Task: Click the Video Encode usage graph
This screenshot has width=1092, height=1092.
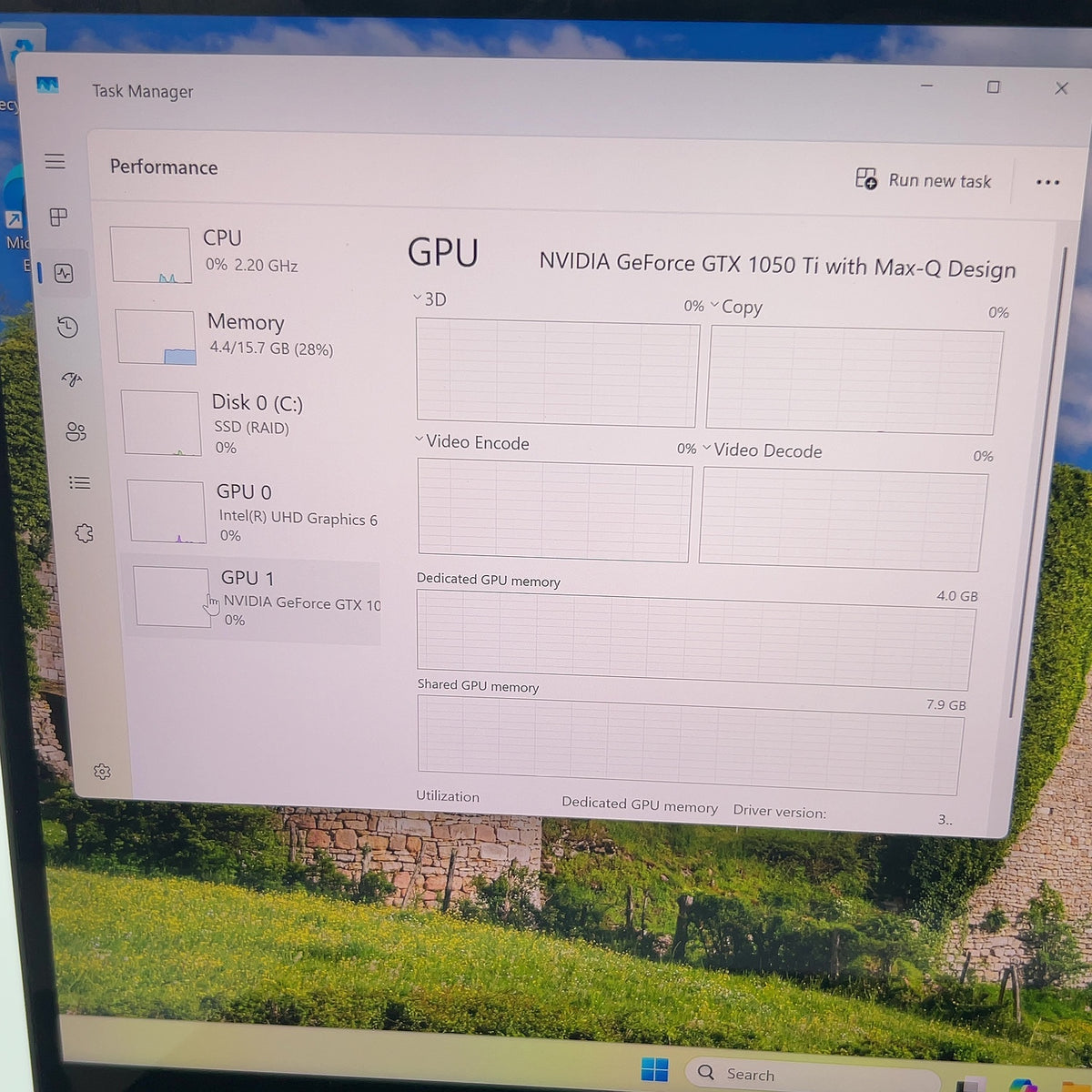Action: pos(554,510)
